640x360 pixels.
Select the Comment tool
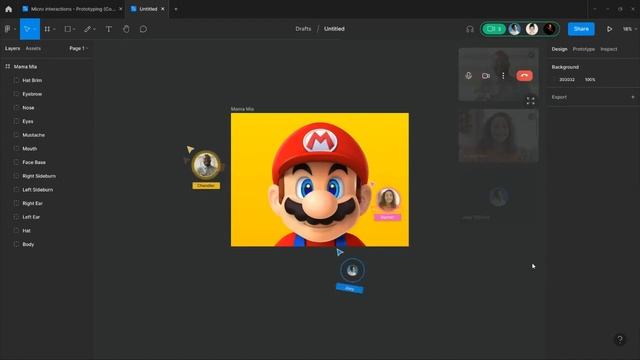[x=143, y=29]
